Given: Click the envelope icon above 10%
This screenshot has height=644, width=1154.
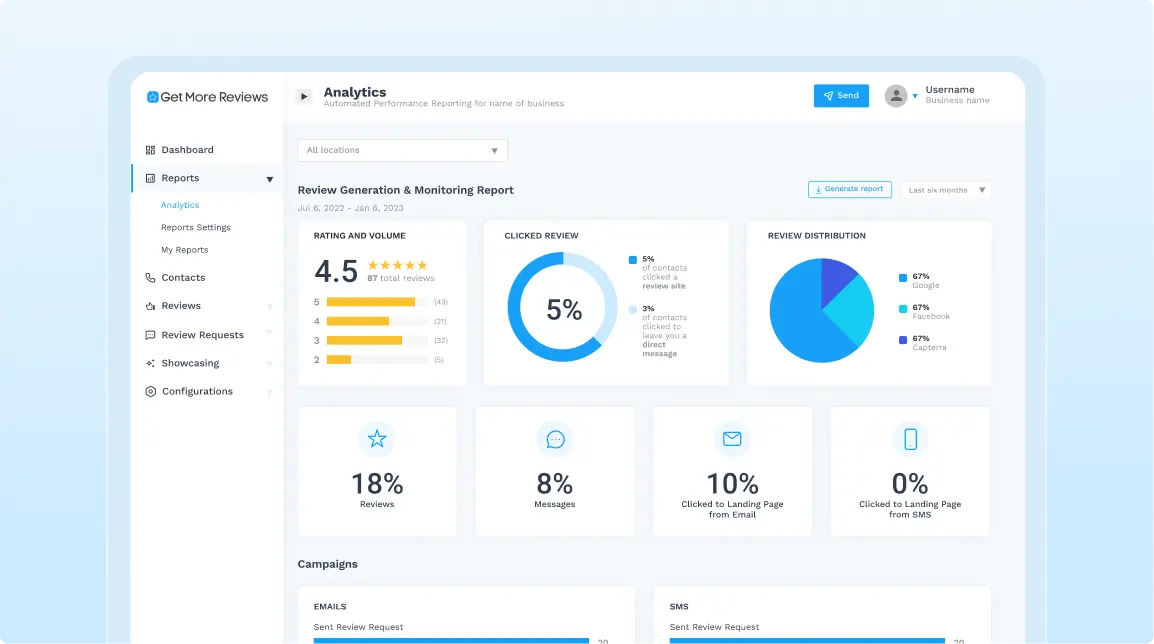Looking at the screenshot, I should point(732,439).
